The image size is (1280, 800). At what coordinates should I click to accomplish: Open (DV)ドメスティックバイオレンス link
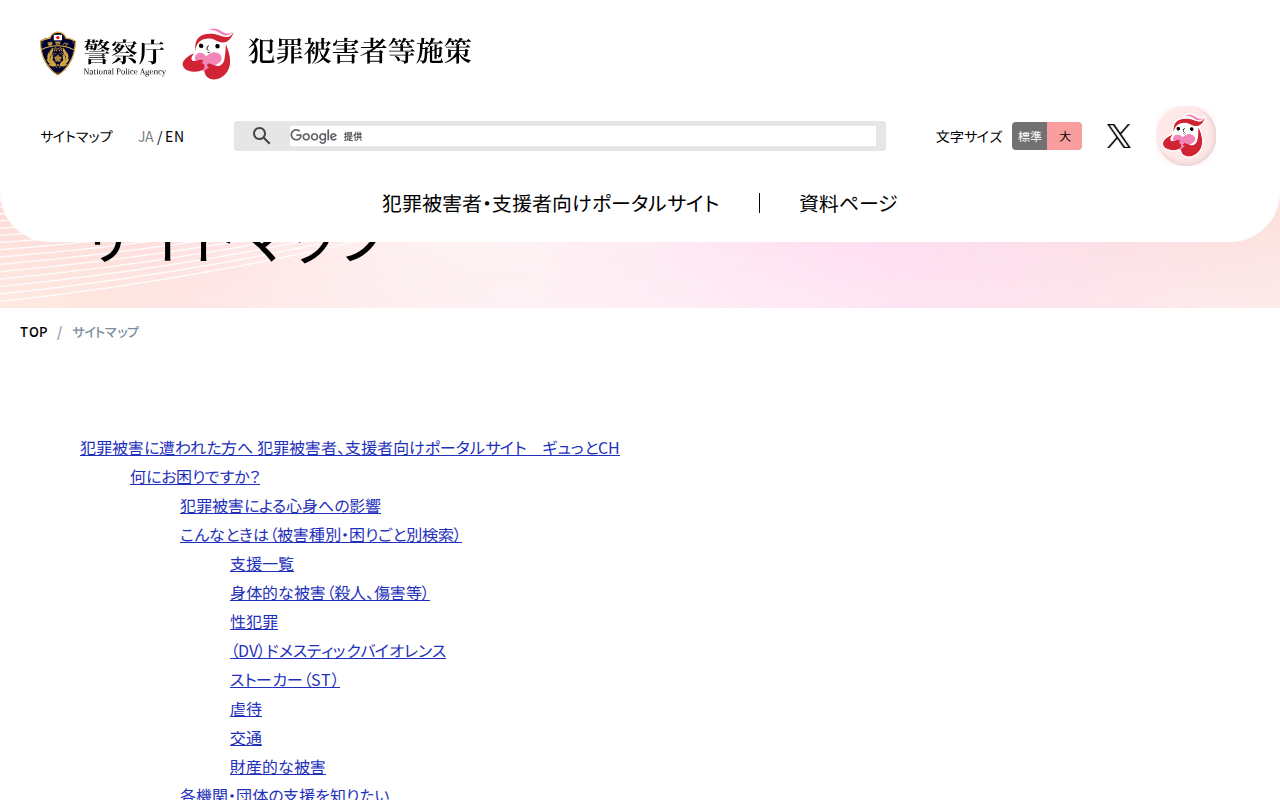tap(338, 651)
